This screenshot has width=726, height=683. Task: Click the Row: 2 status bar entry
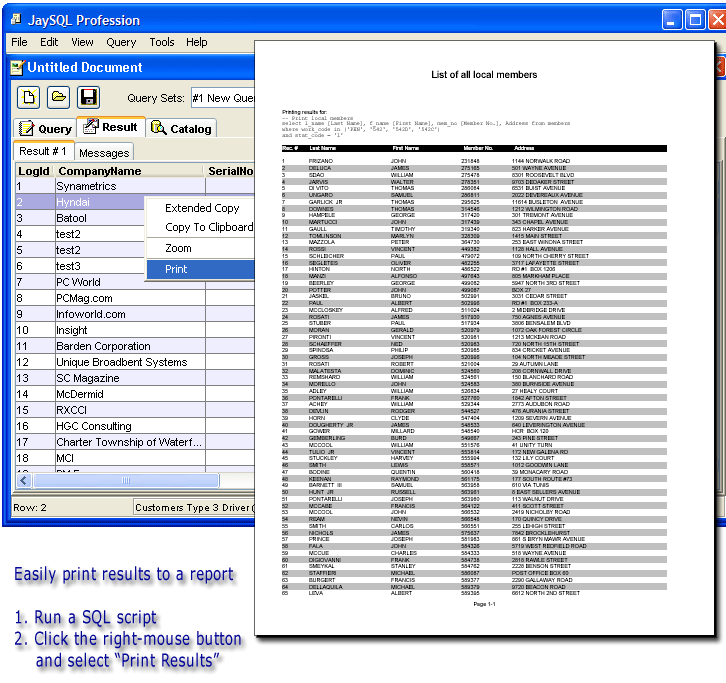click(x=30, y=508)
